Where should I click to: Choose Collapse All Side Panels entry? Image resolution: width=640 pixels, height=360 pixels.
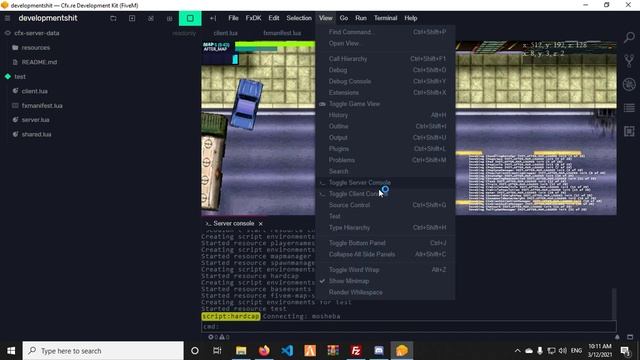coord(385,254)
